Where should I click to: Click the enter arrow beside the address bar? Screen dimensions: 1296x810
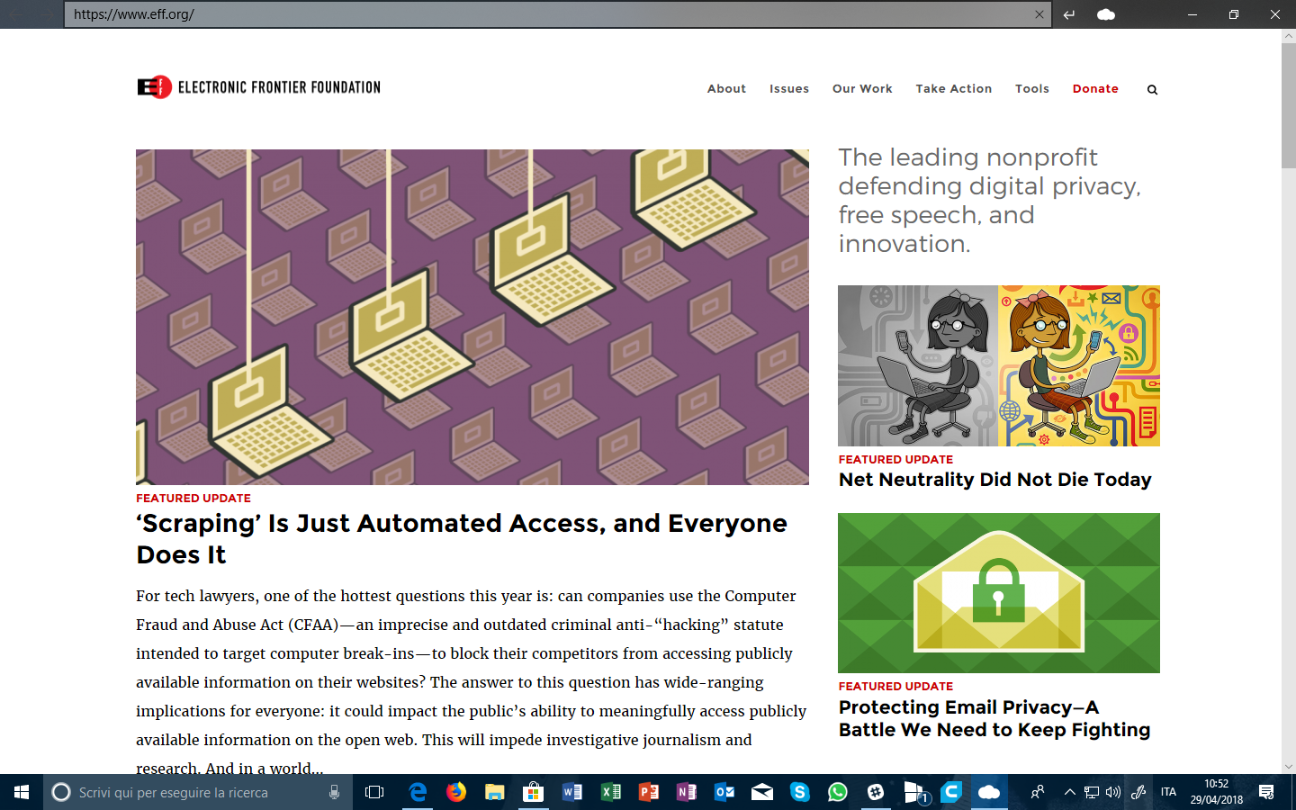[1069, 14]
